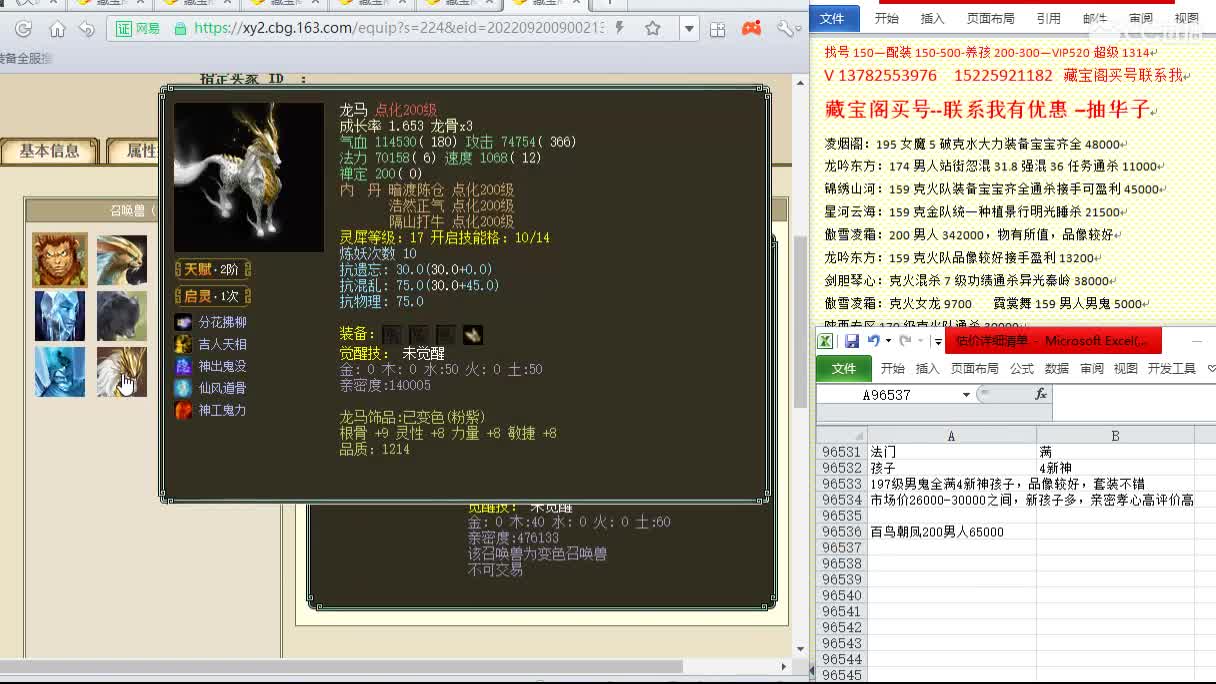Go to the browser home page icon
1216x684 pixels.
[57, 29]
